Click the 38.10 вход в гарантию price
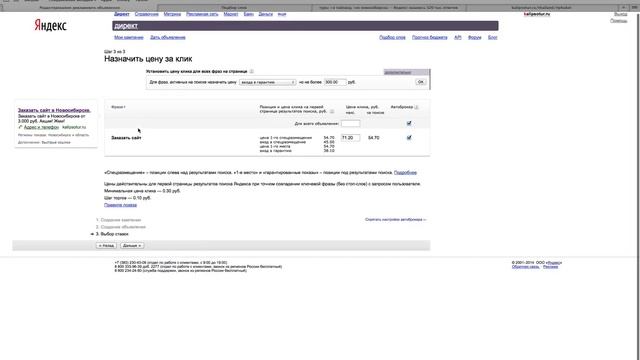 [329, 151]
